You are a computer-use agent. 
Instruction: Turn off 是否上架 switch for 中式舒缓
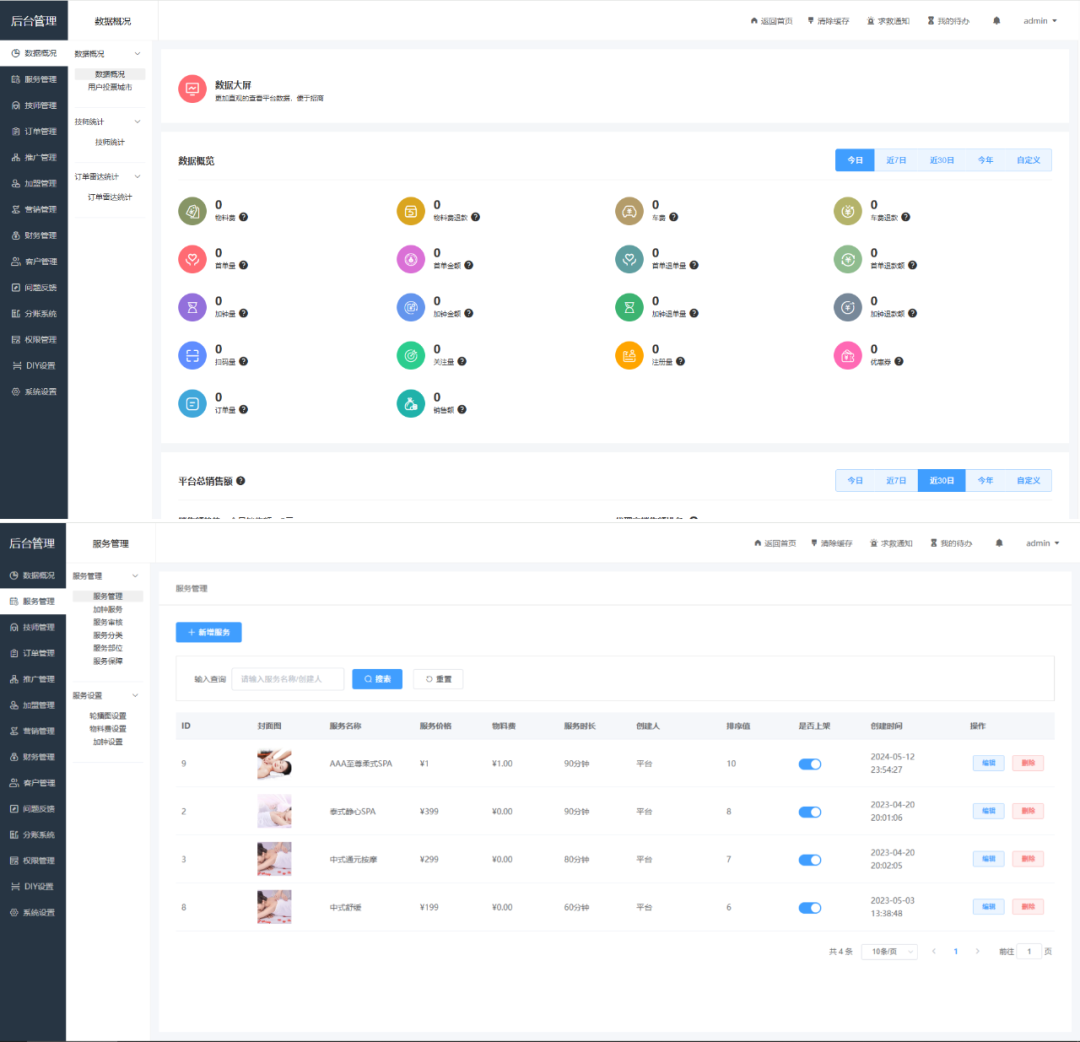point(809,908)
